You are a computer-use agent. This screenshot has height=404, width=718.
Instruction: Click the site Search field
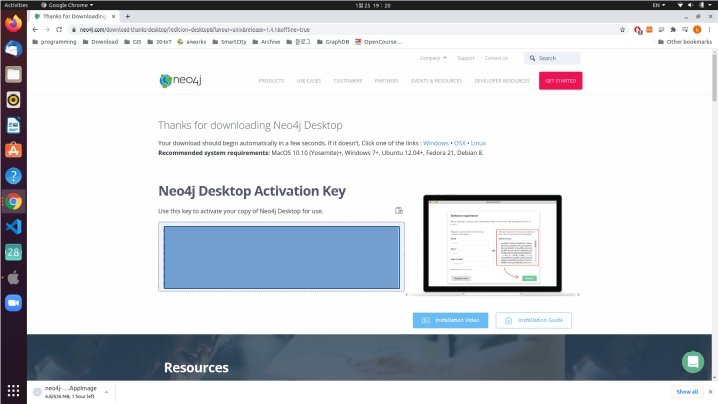coord(552,58)
